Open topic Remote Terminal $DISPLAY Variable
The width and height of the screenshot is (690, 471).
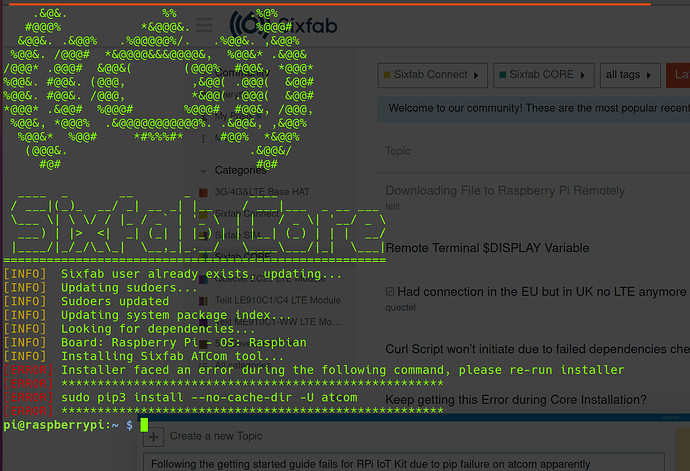click(x=487, y=248)
